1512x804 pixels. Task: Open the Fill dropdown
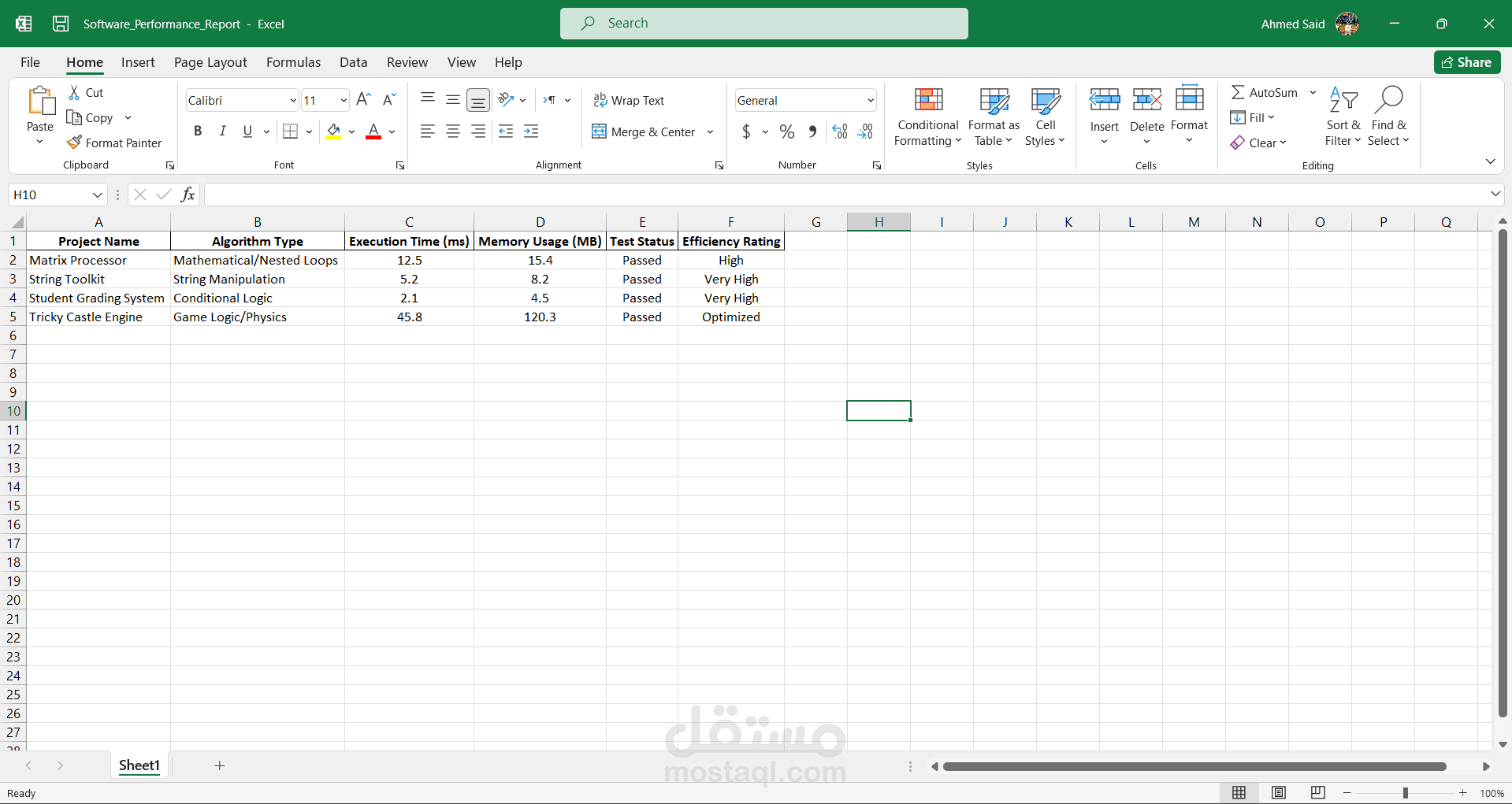1252,117
